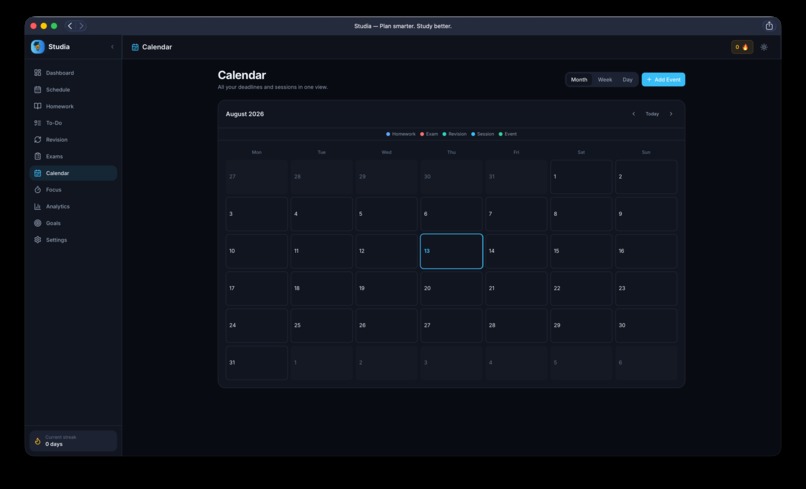Click the Schedule calendar icon
The height and width of the screenshot is (489, 806).
(38, 89)
